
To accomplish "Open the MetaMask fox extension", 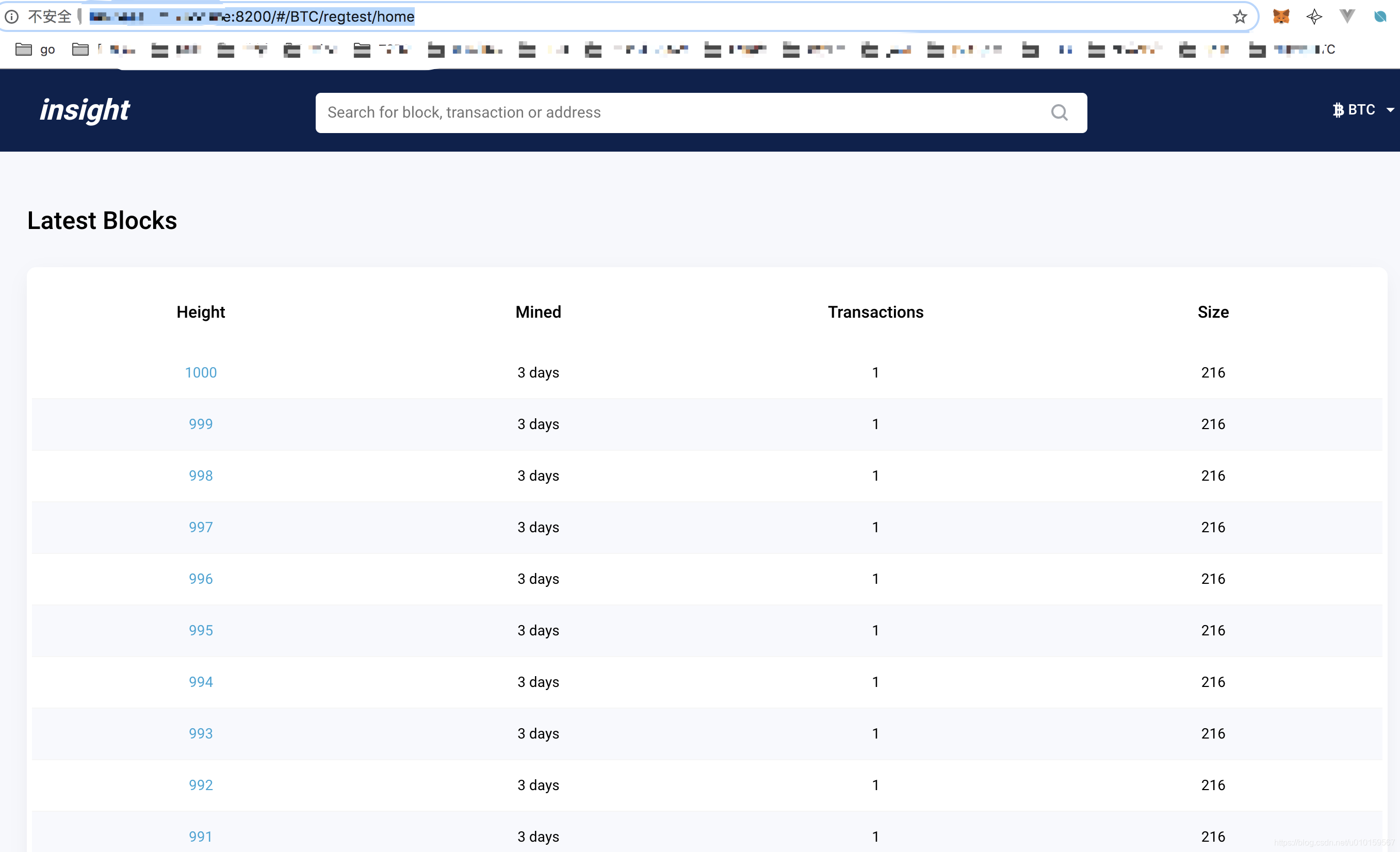I will [x=1281, y=17].
